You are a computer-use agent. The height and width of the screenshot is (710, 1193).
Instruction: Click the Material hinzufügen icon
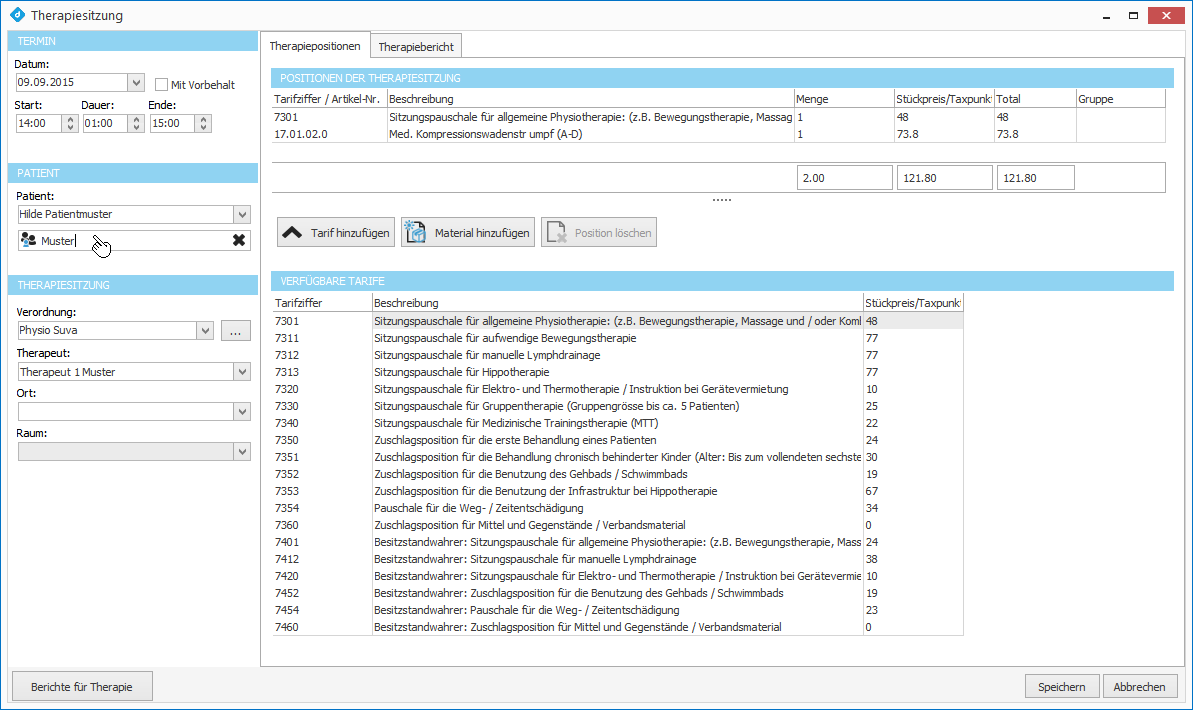click(415, 233)
